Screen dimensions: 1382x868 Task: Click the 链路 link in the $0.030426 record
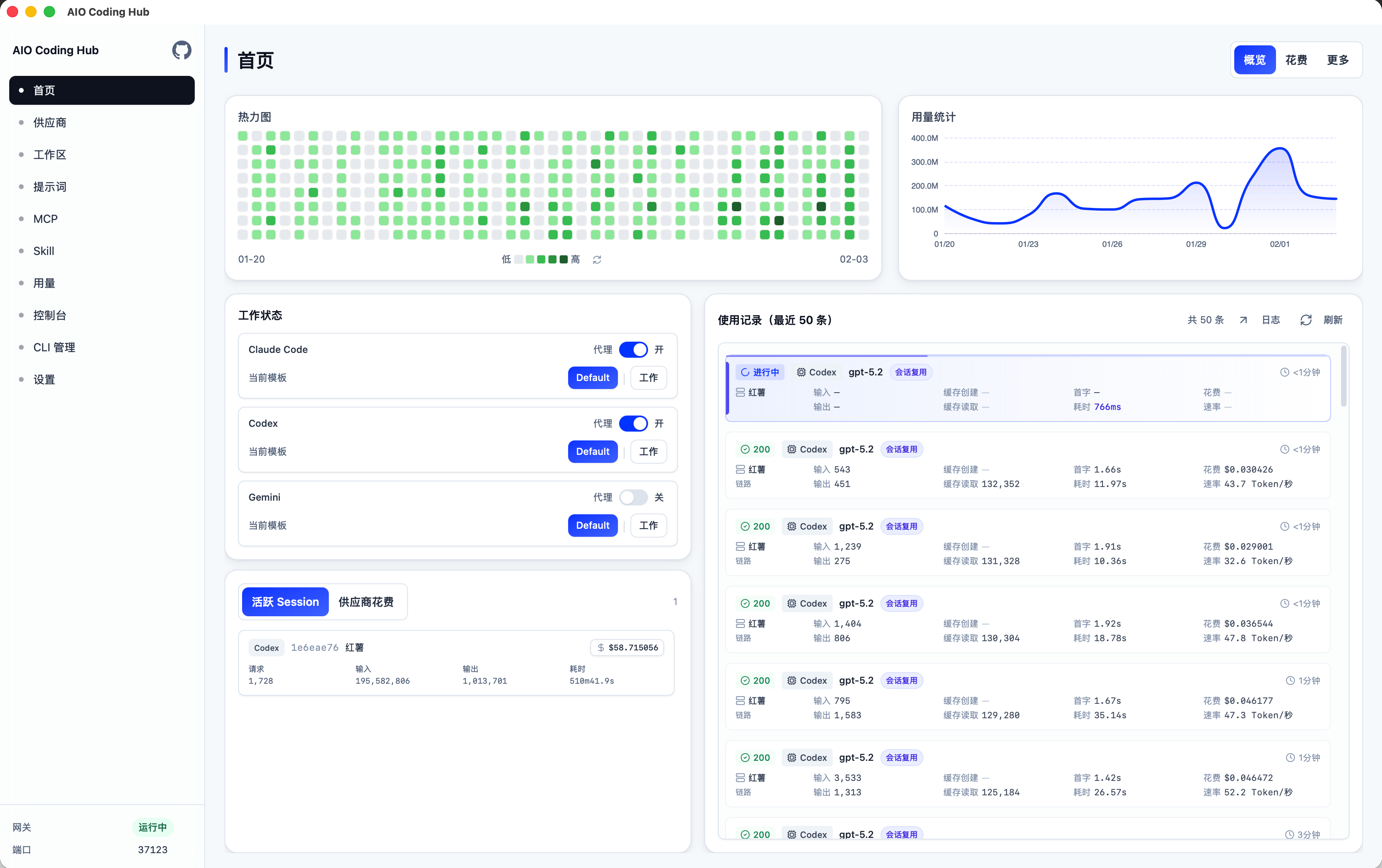(x=743, y=484)
